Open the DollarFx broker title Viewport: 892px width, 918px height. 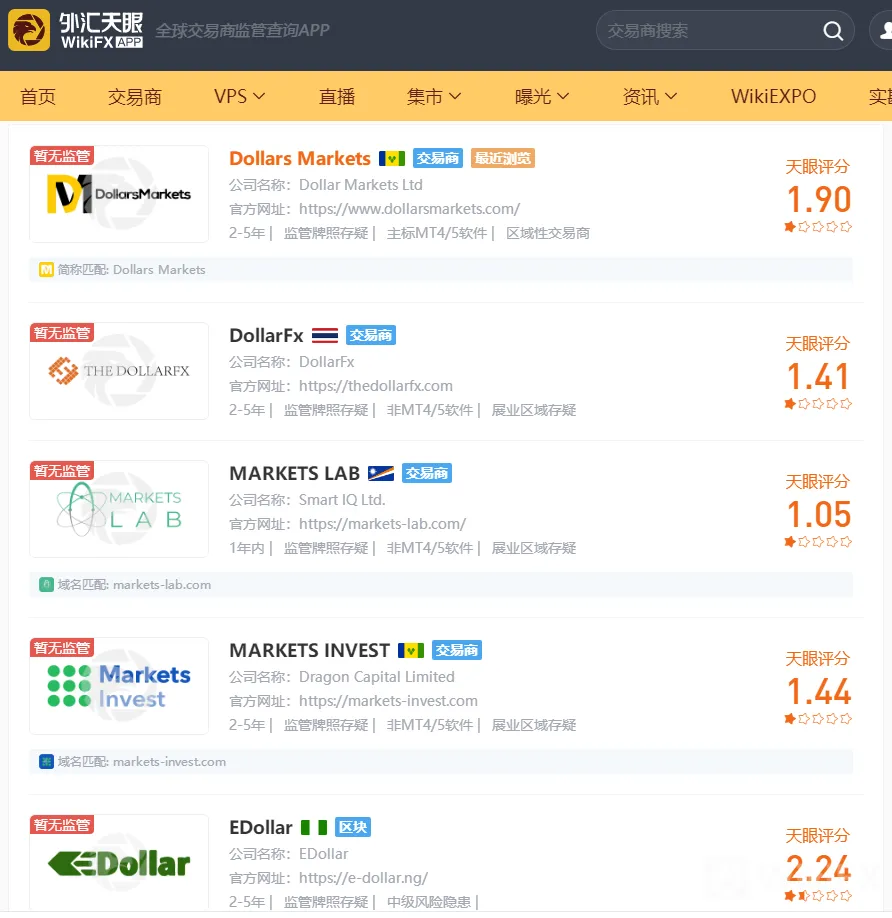266,335
